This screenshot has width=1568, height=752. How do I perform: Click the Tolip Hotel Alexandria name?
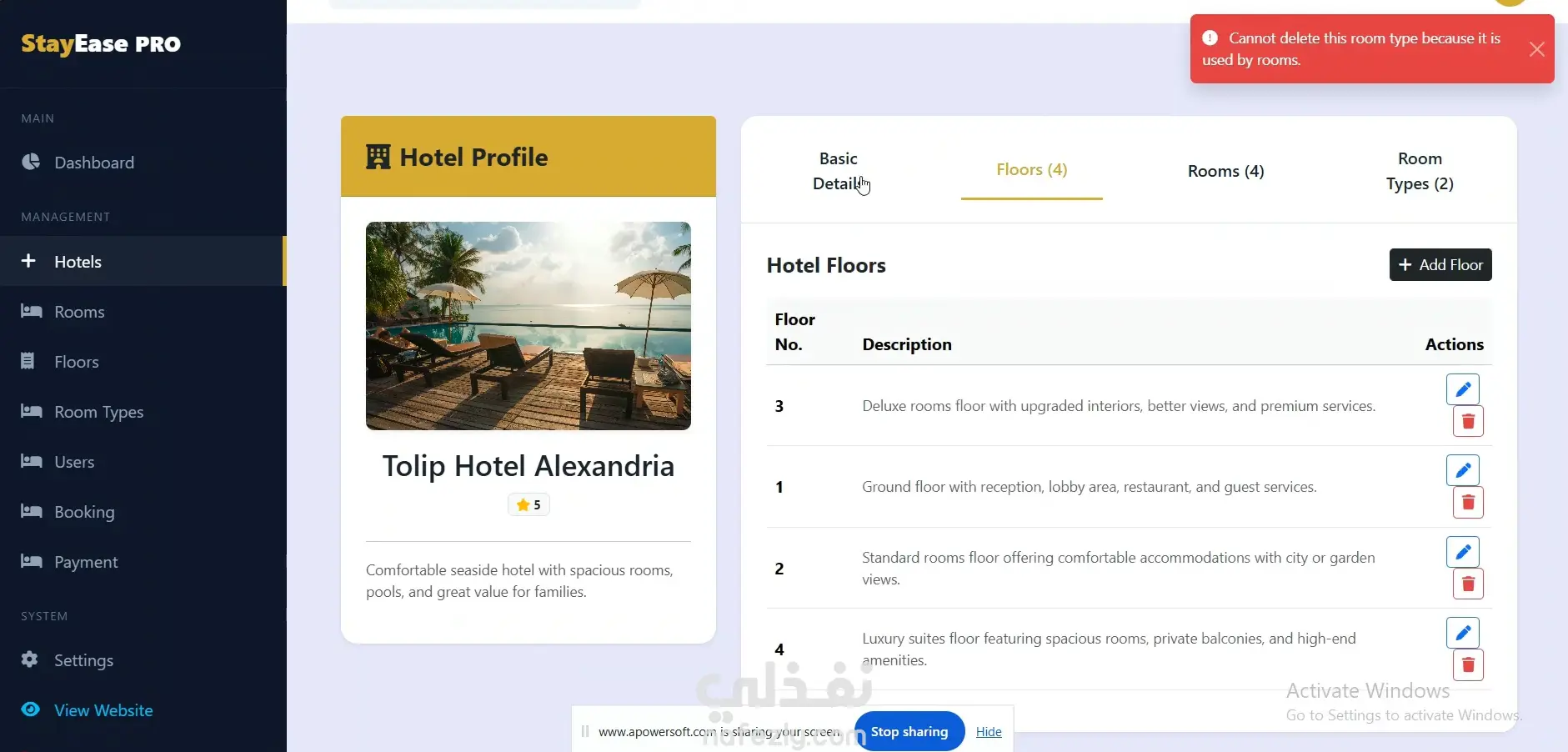click(529, 466)
